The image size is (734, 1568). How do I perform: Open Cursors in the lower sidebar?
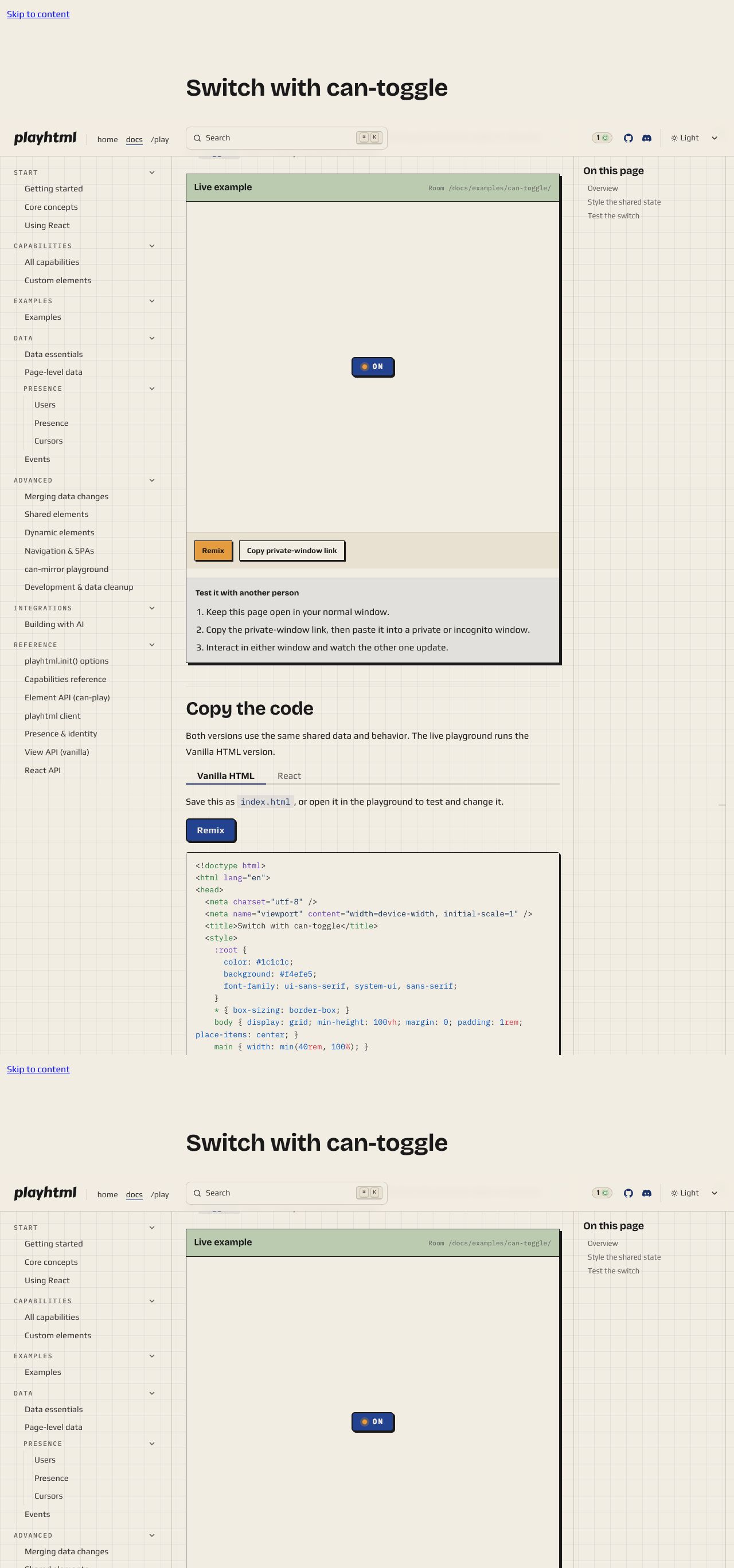[48, 1496]
